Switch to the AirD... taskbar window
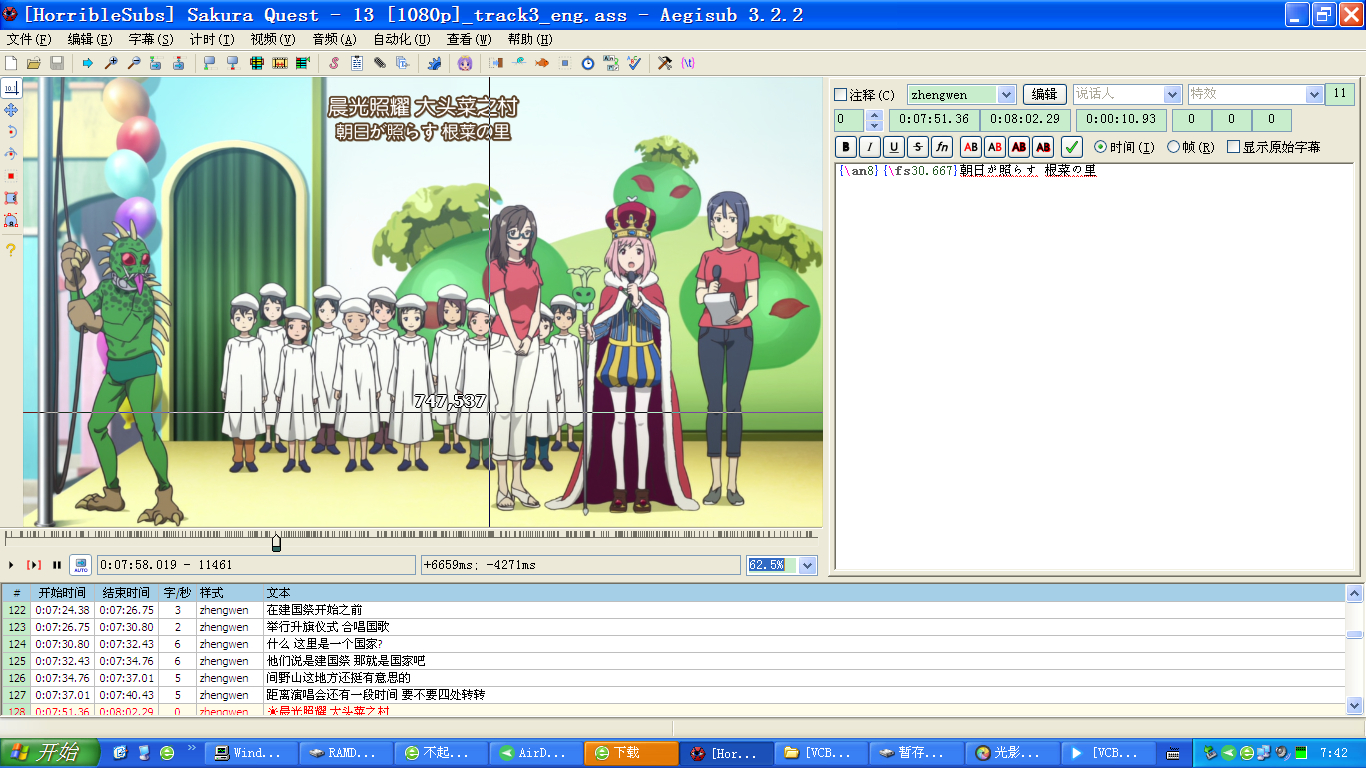The image size is (1366, 768). (535, 753)
